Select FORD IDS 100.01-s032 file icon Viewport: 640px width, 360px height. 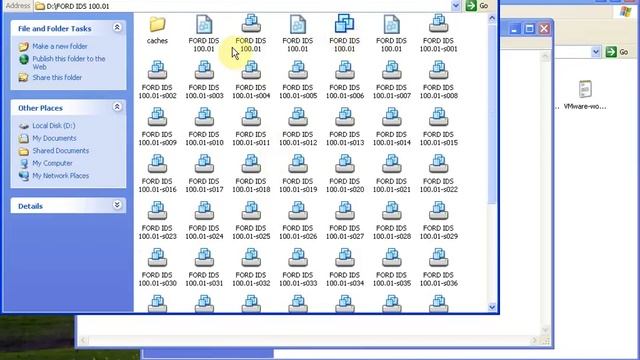(x=251, y=258)
